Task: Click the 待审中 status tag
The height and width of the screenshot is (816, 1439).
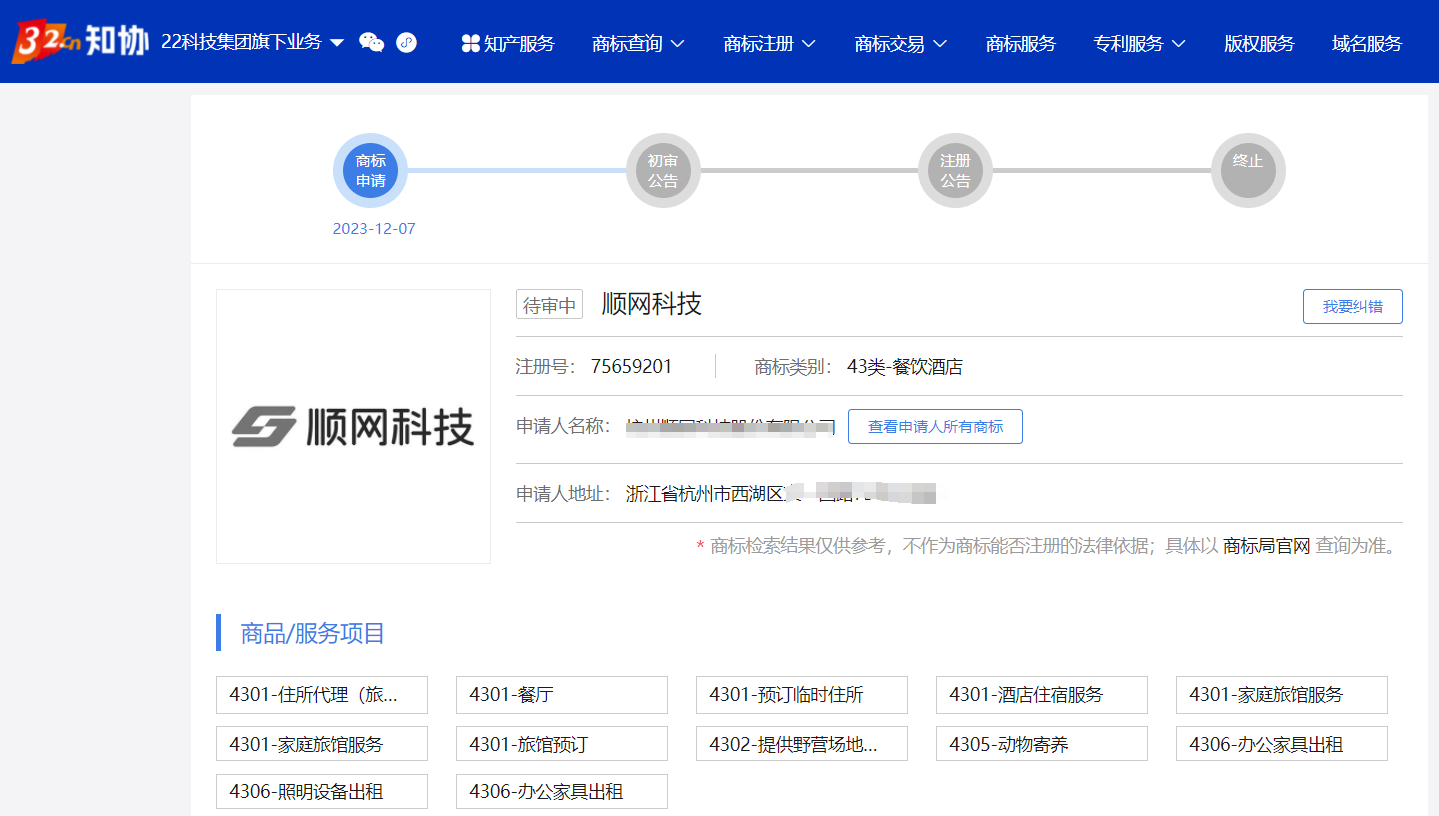Action: (549, 305)
